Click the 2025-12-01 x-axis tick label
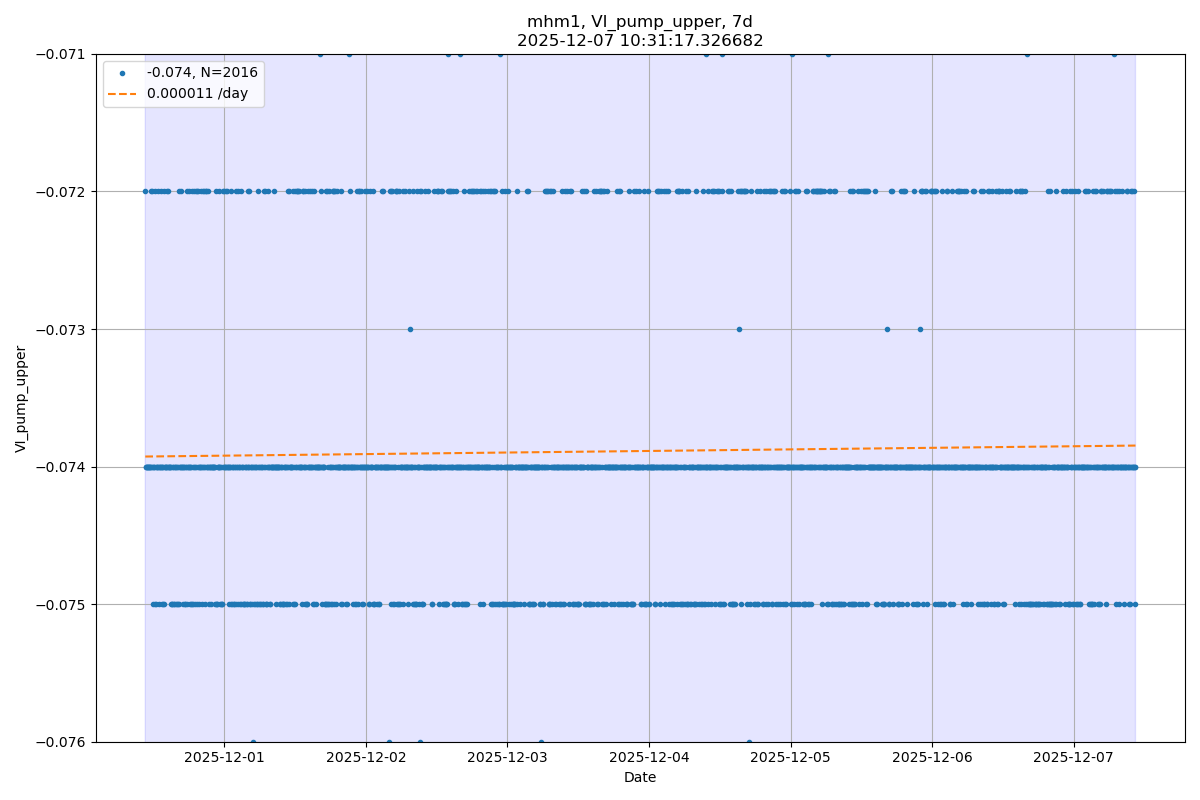This screenshot has width=1200, height=800. (x=224, y=758)
